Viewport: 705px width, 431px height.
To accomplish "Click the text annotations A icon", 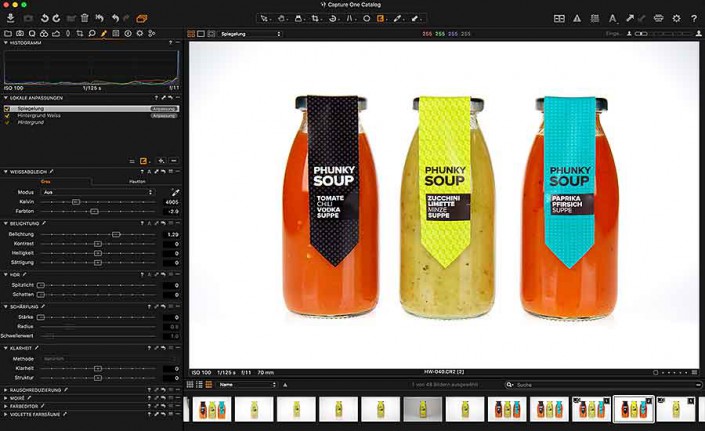I will tap(612, 18).
